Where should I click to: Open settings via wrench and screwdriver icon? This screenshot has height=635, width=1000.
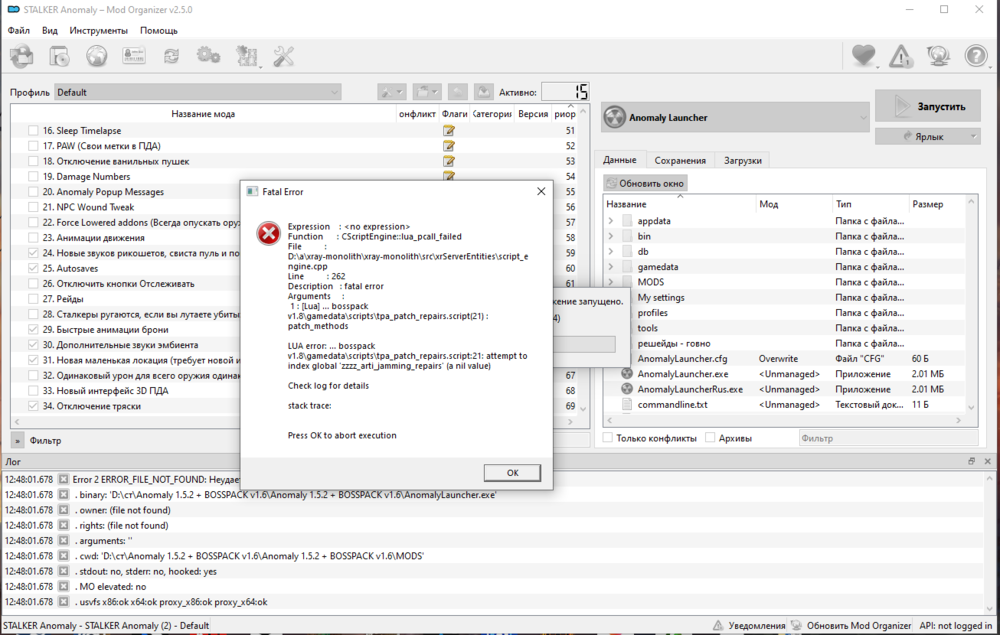tap(284, 57)
